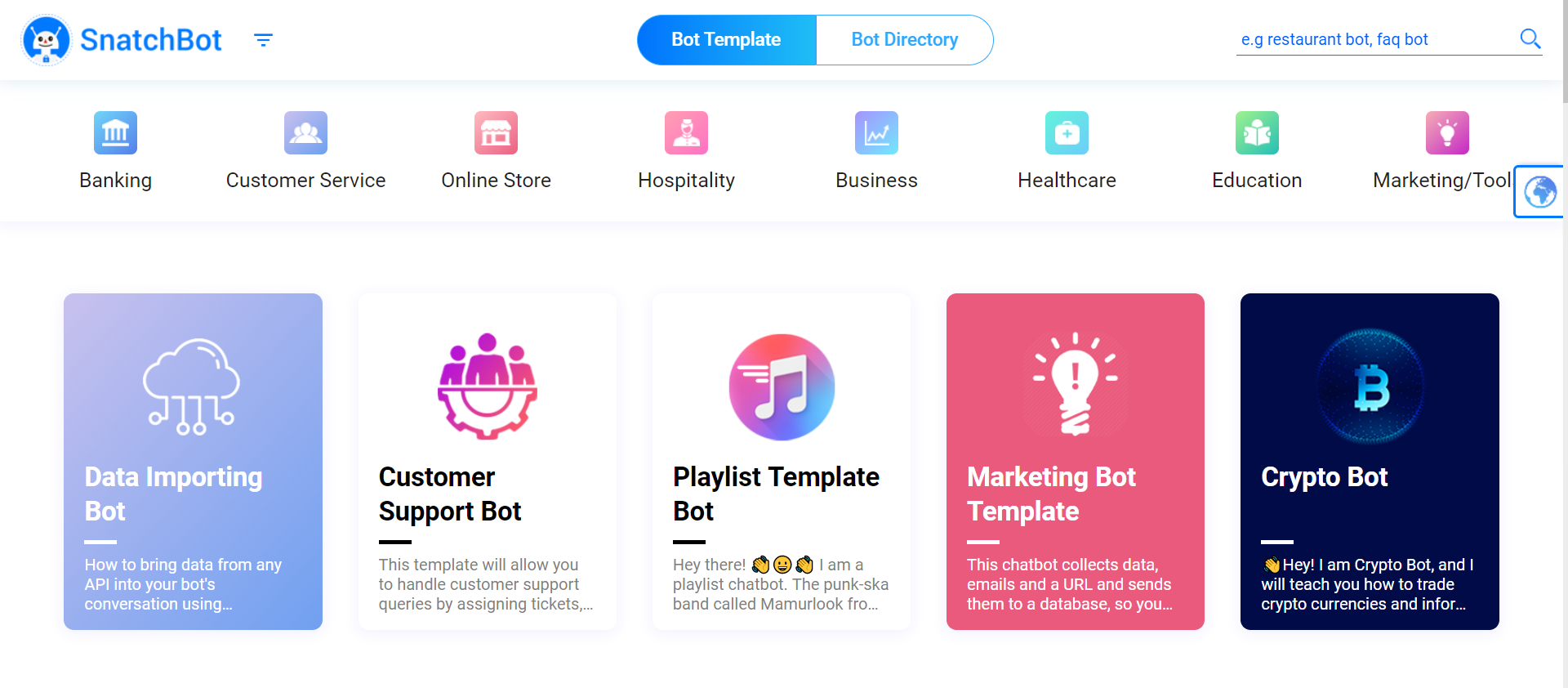The image size is (1568, 688).
Task: Open the Online Store category label
Action: (x=496, y=181)
